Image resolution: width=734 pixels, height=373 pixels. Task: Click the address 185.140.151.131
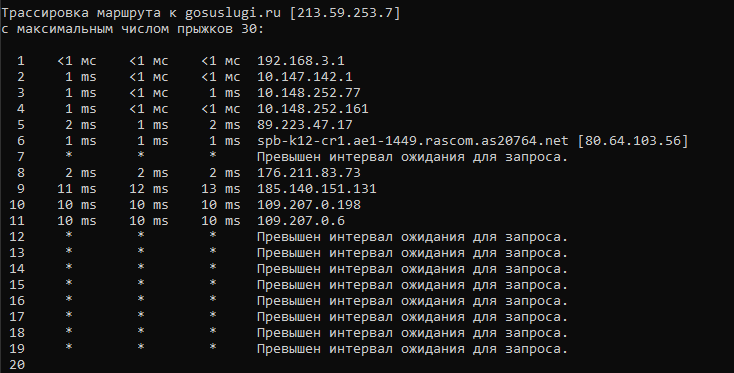[x=316, y=189]
